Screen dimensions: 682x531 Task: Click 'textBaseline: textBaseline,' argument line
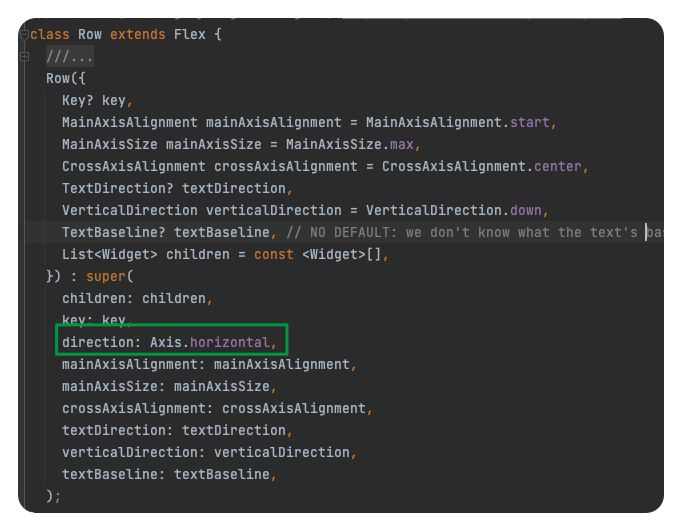pos(169,474)
